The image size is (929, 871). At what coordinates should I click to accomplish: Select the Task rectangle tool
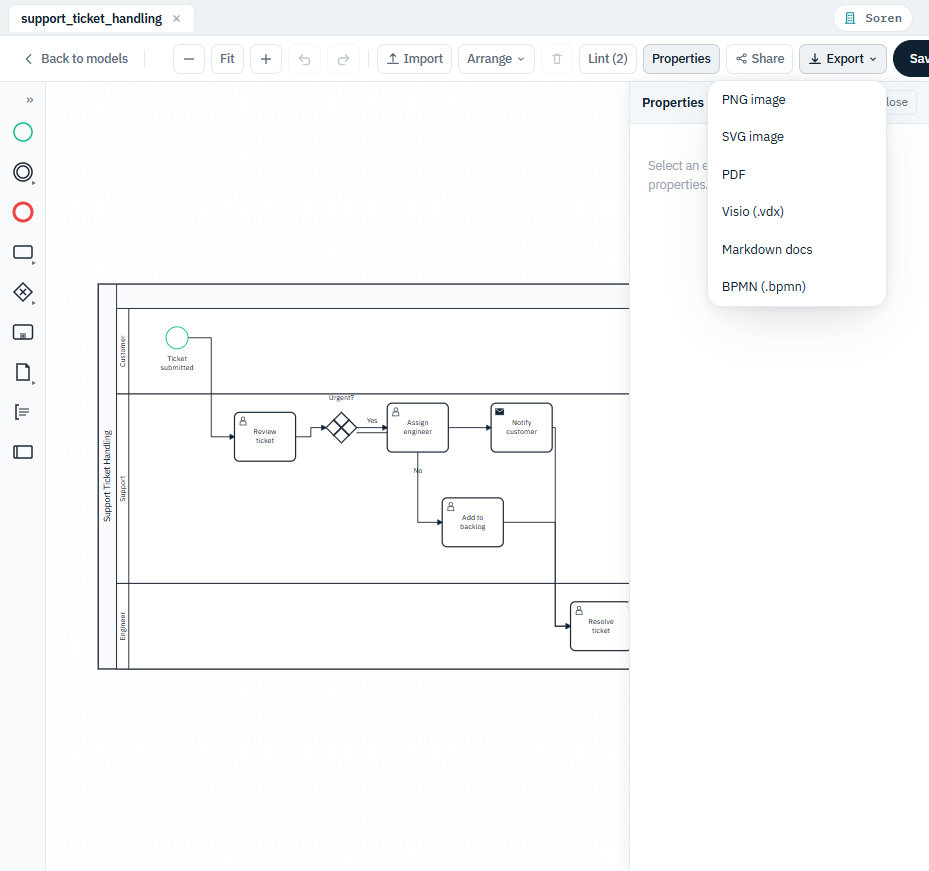pos(23,252)
